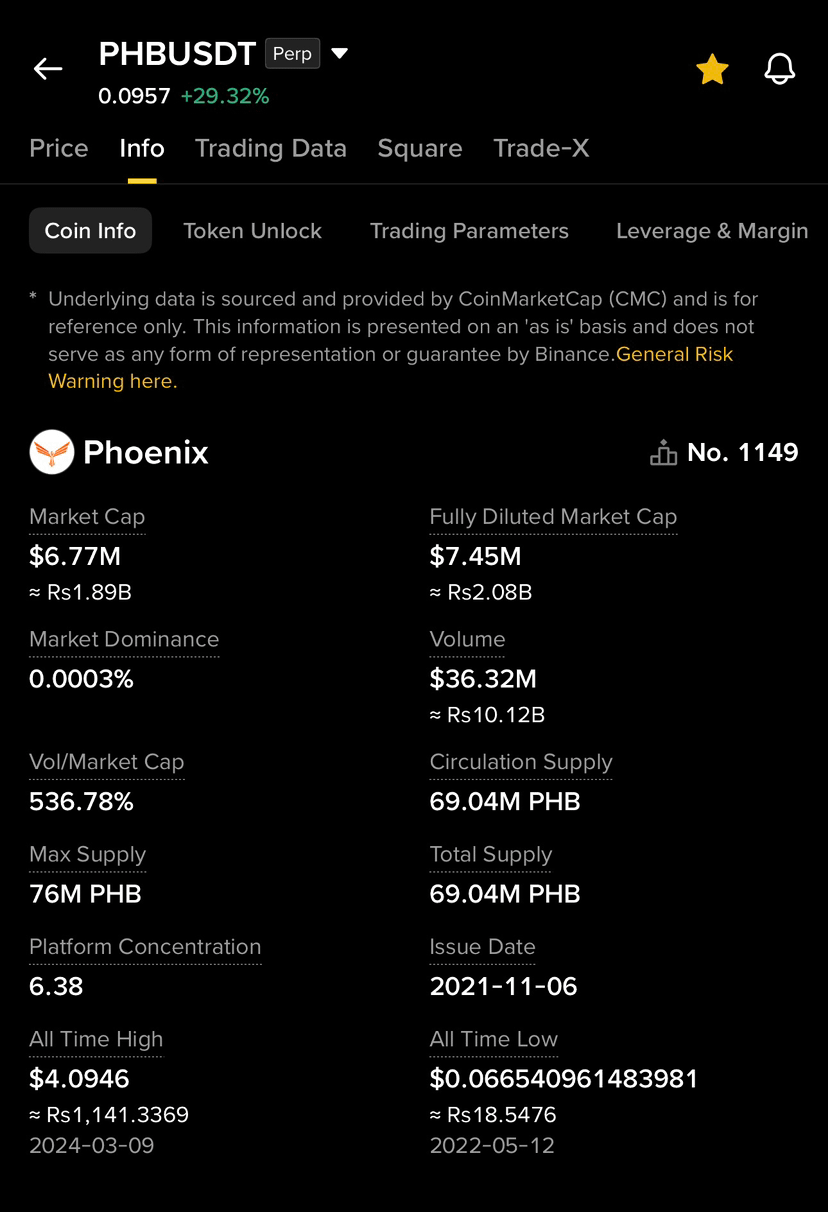Open Leverage & Margin section

pos(712,231)
